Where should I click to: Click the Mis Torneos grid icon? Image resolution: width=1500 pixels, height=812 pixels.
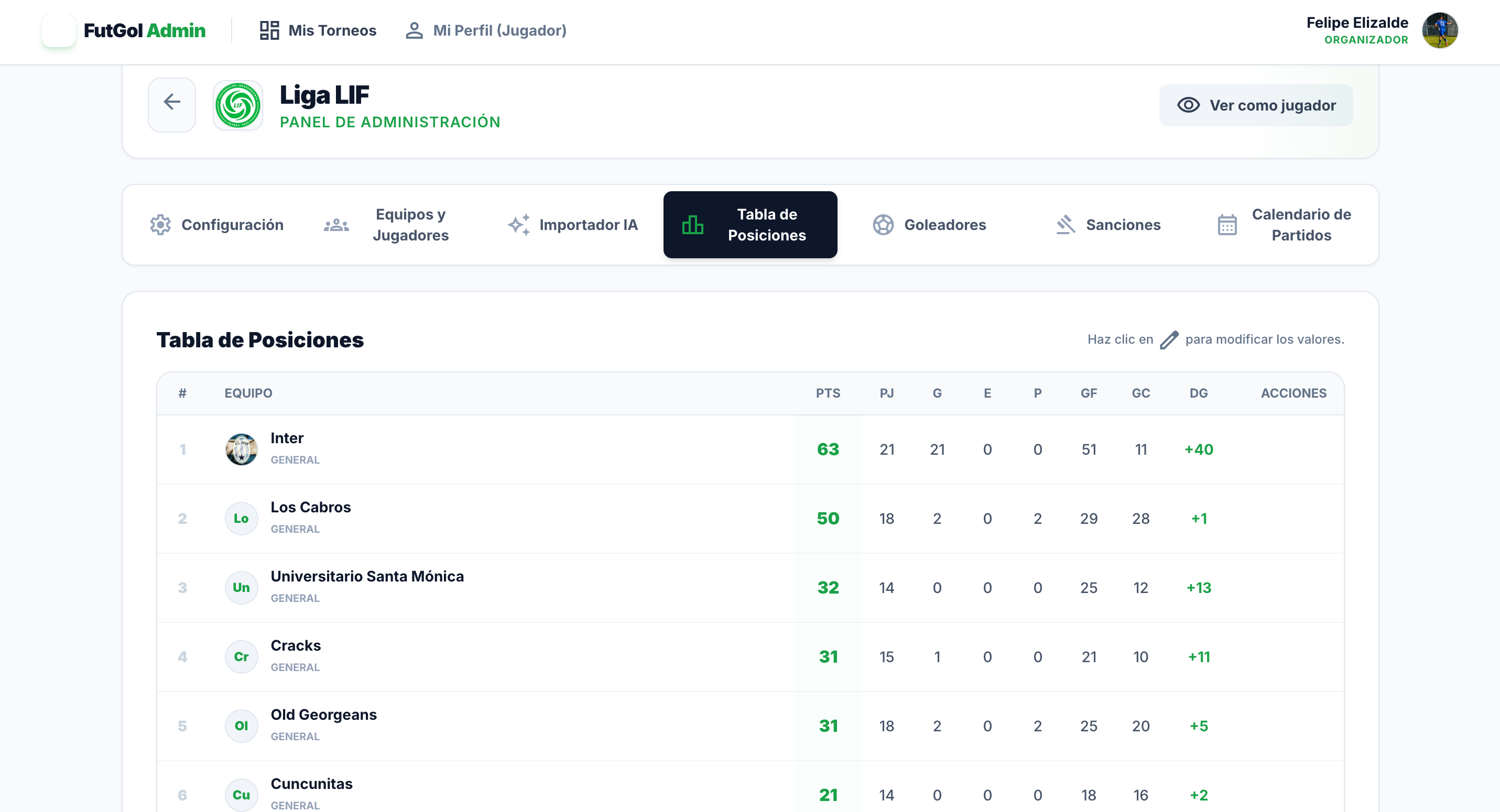pos(268,30)
